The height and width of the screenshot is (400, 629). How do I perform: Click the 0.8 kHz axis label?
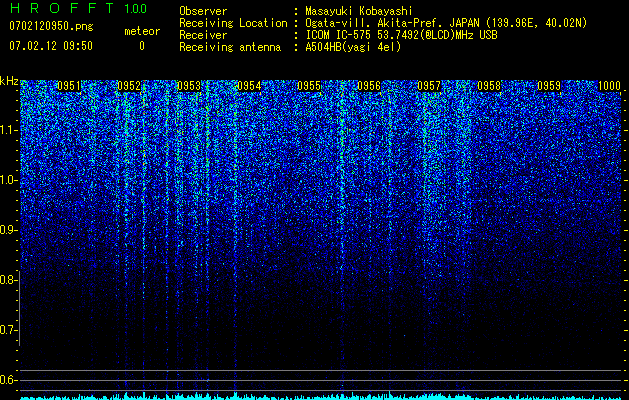point(8,280)
